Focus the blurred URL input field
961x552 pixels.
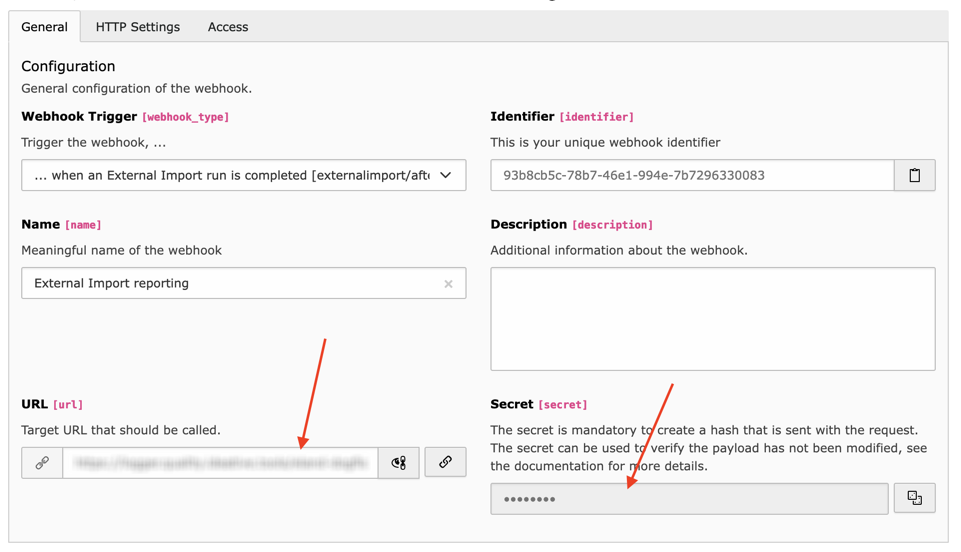(220, 463)
